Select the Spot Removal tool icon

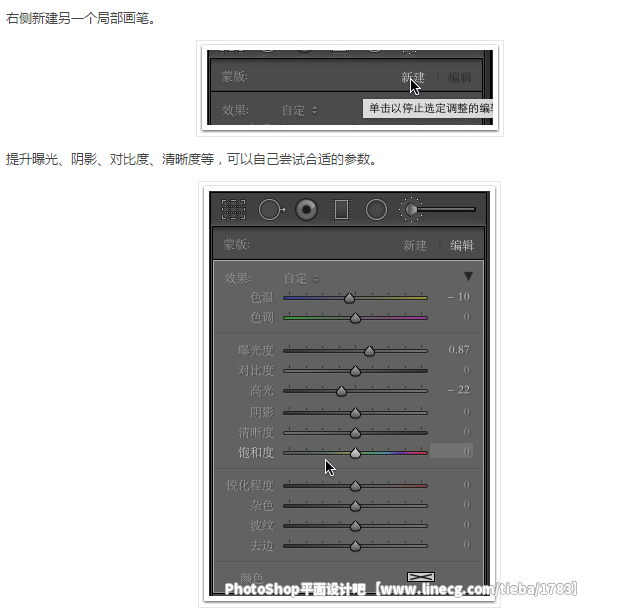[272, 210]
